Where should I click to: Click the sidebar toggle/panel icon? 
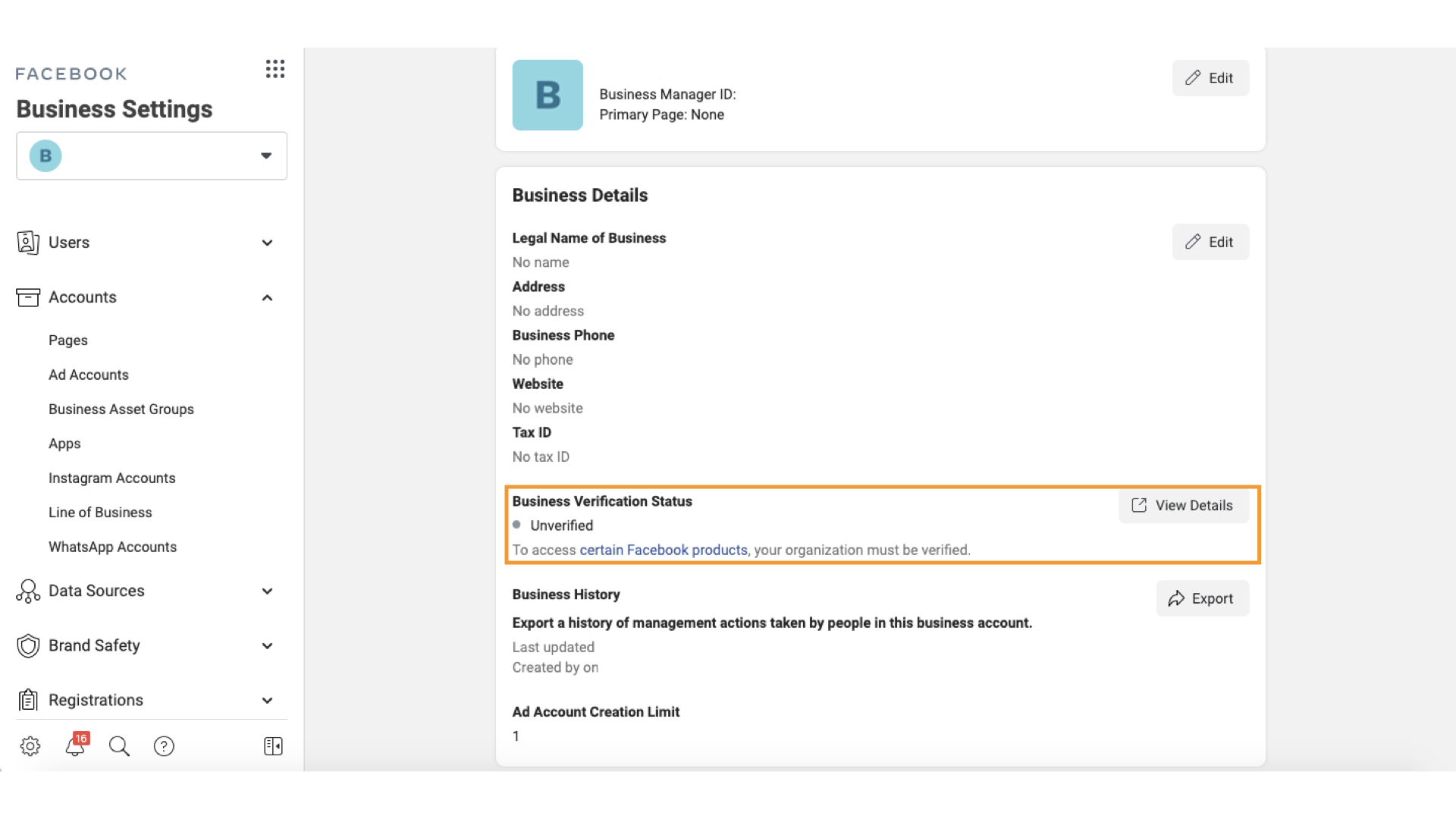coord(273,745)
